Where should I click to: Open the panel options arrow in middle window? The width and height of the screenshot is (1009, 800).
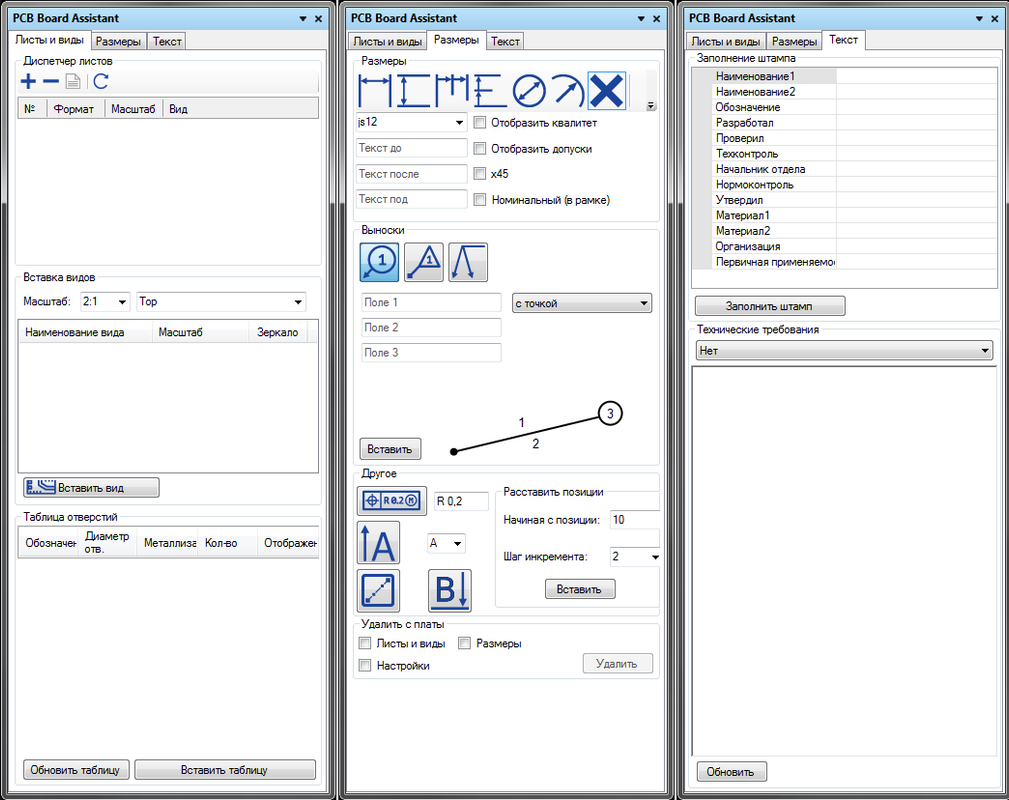641,19
